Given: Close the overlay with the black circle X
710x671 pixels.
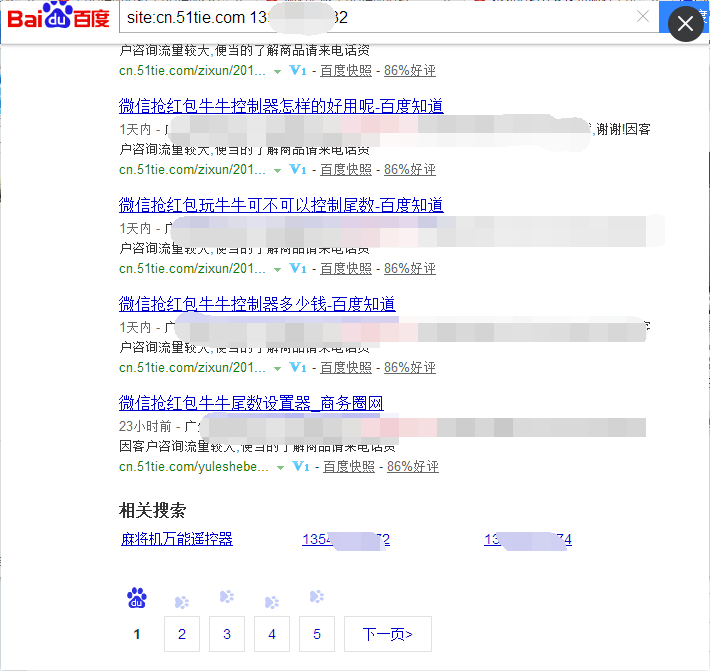Looking at the screenshot, I should [x=685, y=24].
